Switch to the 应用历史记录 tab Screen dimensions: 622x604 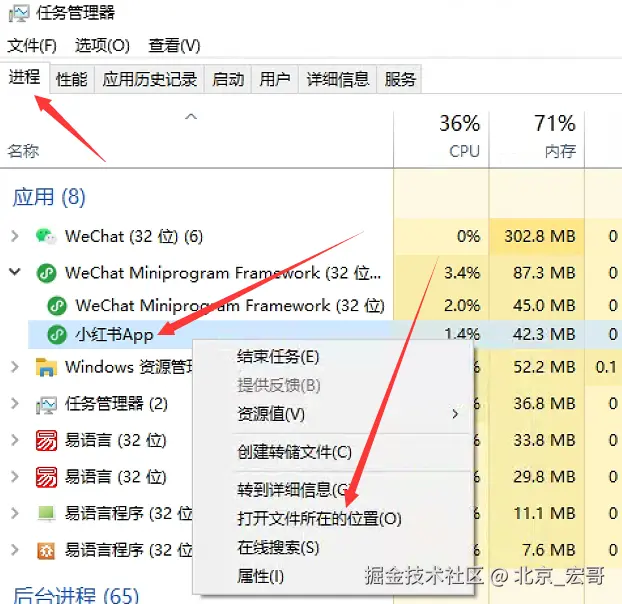pyautogui.click(x=150, y=79)
